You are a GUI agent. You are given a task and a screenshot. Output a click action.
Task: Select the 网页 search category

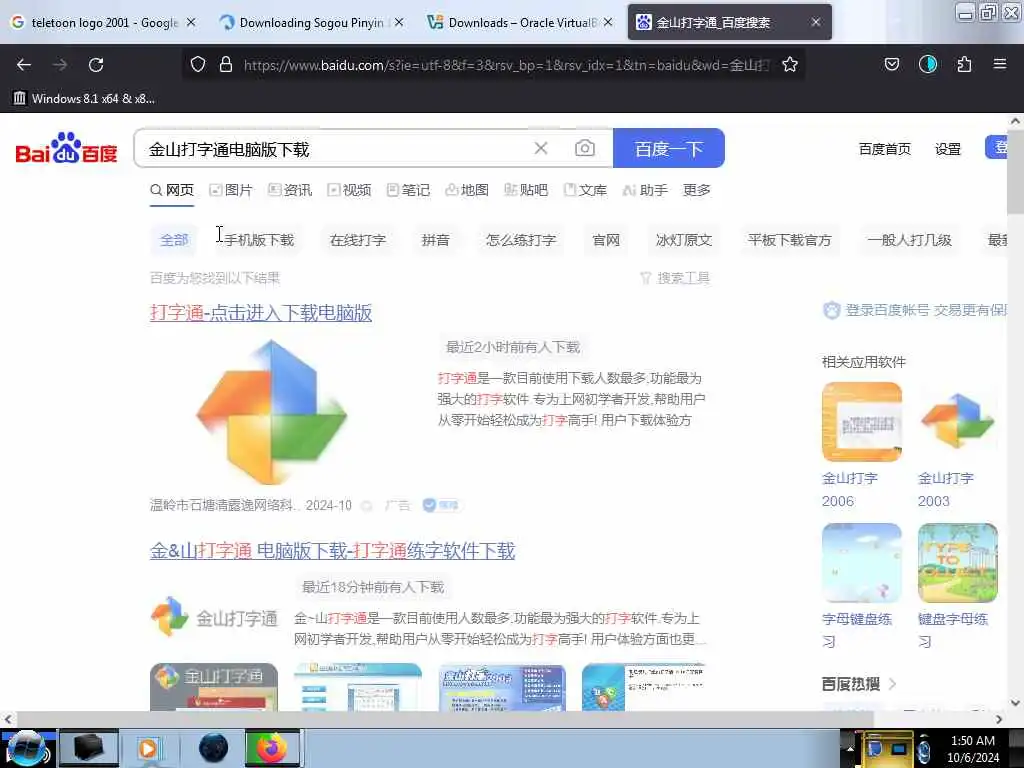pyautogui.click(x=172, y=190)
